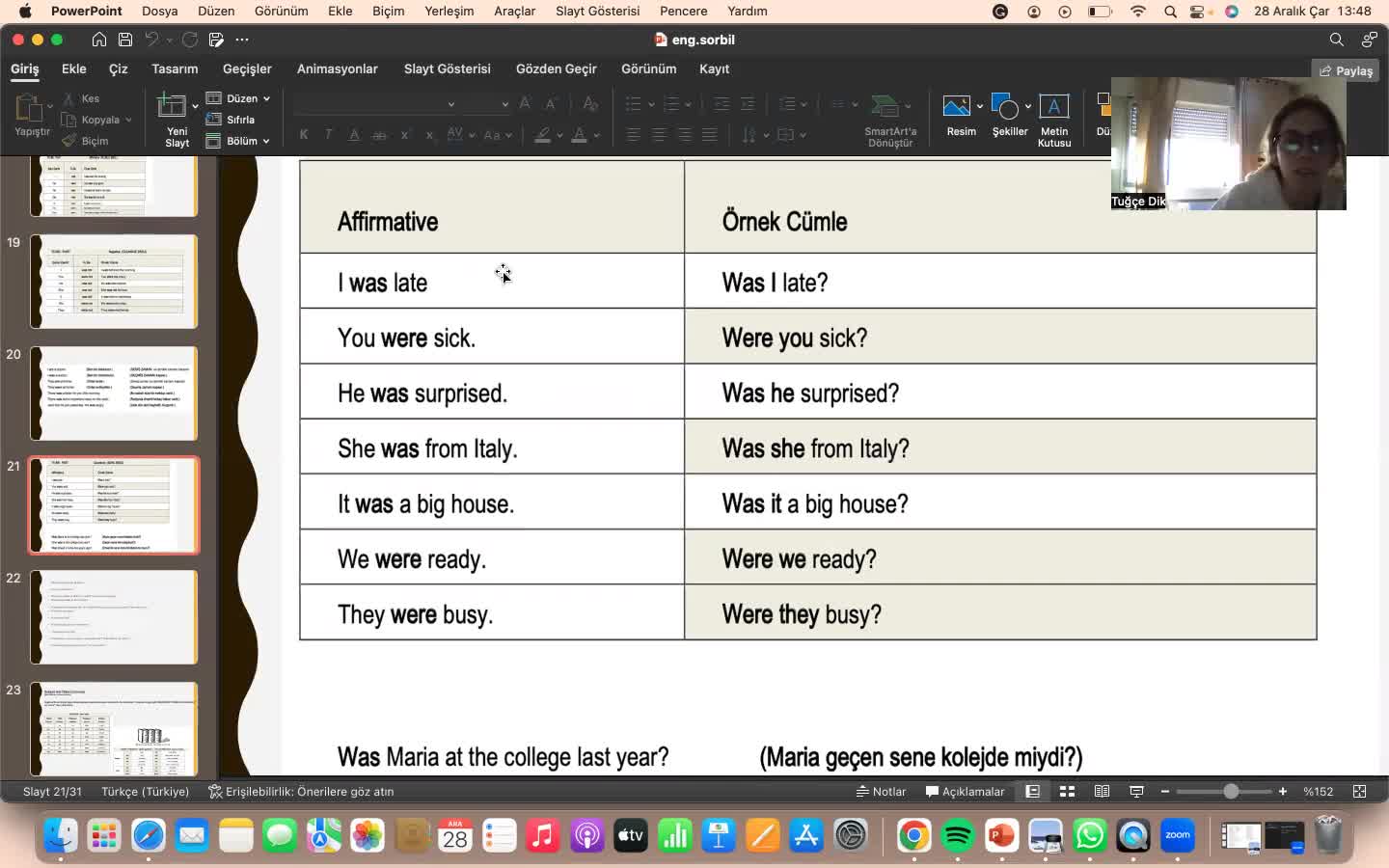Click the Paylaş share button
1389x868 pixels.
(x=1346, y=70)
